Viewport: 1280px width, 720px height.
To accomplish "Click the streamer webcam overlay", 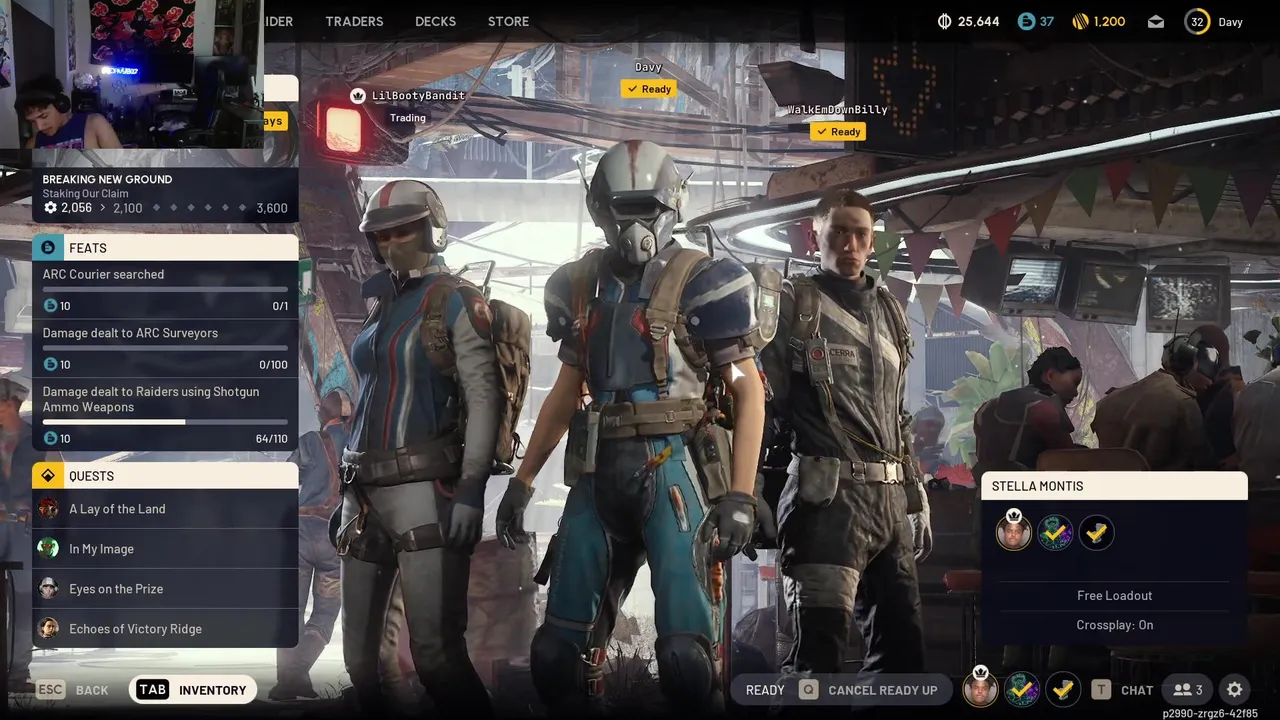I will click(132, 74).
